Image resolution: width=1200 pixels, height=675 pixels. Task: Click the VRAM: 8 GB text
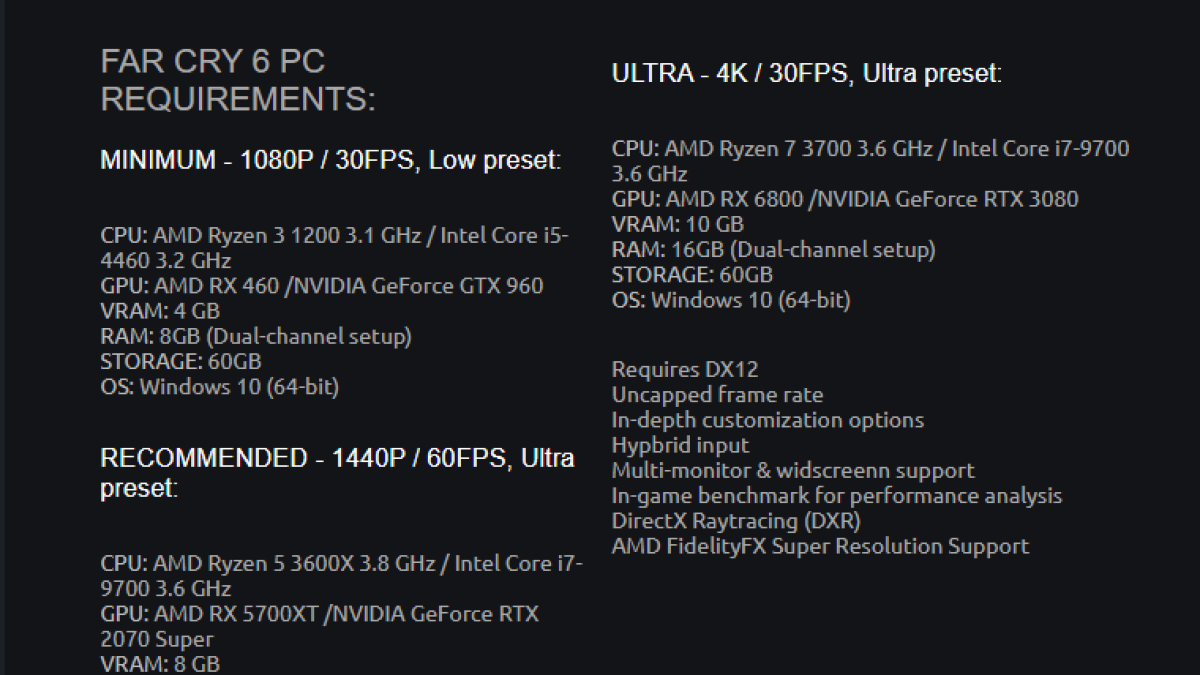point(160,664)
